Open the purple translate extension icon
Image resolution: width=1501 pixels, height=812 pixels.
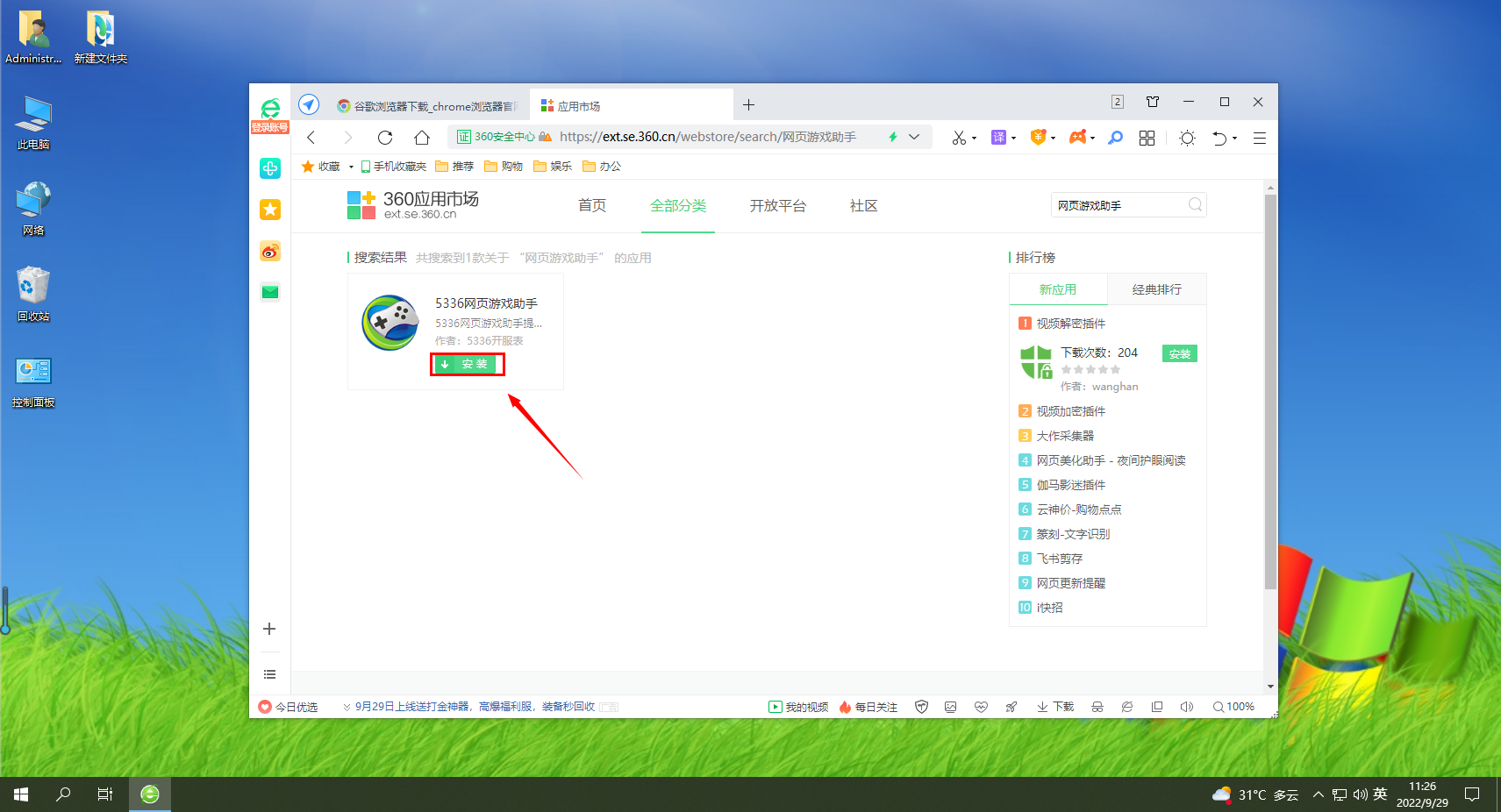pyautogui.click(x=998, y=138)
